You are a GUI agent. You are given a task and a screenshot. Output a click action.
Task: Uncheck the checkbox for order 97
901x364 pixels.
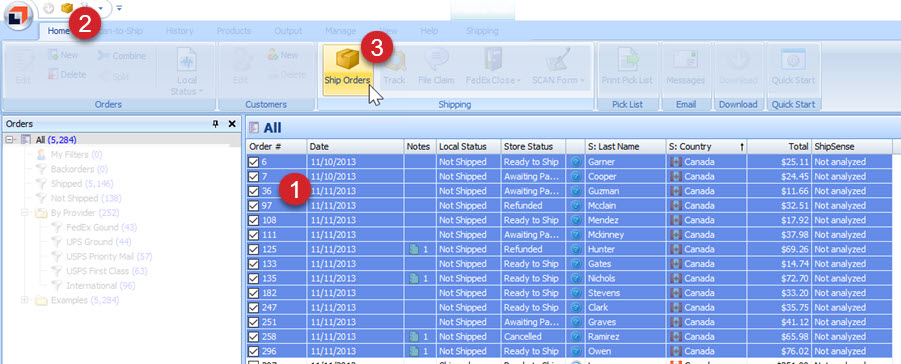pos(253,206)
